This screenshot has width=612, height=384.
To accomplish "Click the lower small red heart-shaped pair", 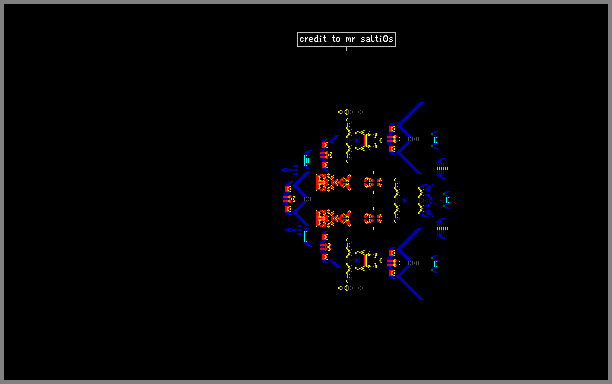I will click(373, 218).
